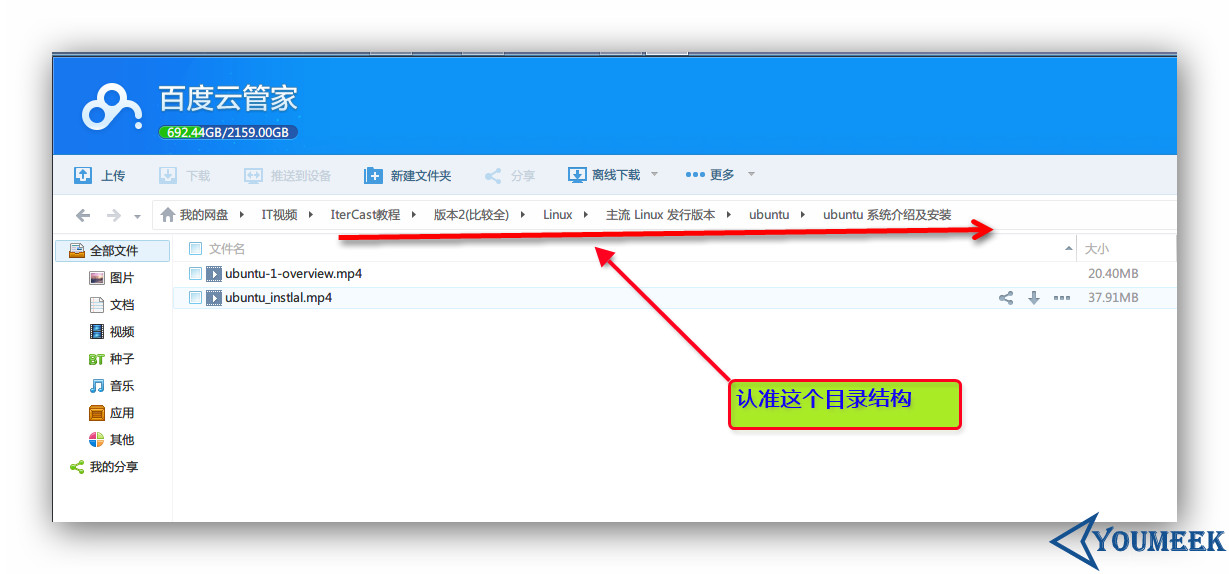Click the storage usage bar 692.44GB/2159.00GB
This screenshot has height=574, width=1229.
[x=228, y=132]
